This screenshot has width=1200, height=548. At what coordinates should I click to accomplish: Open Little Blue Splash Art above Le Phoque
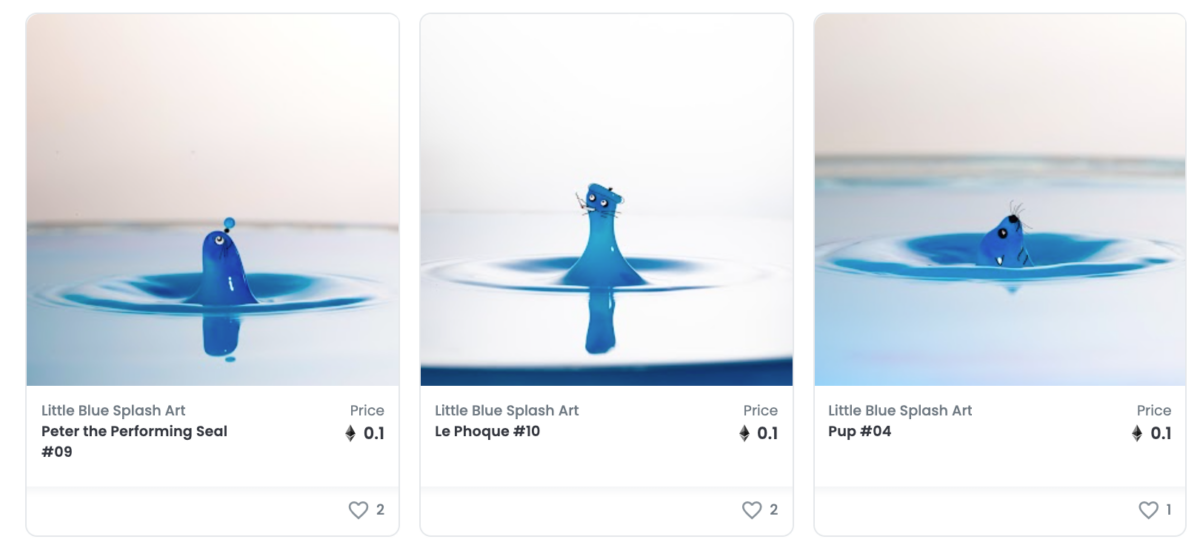point(507,410)
